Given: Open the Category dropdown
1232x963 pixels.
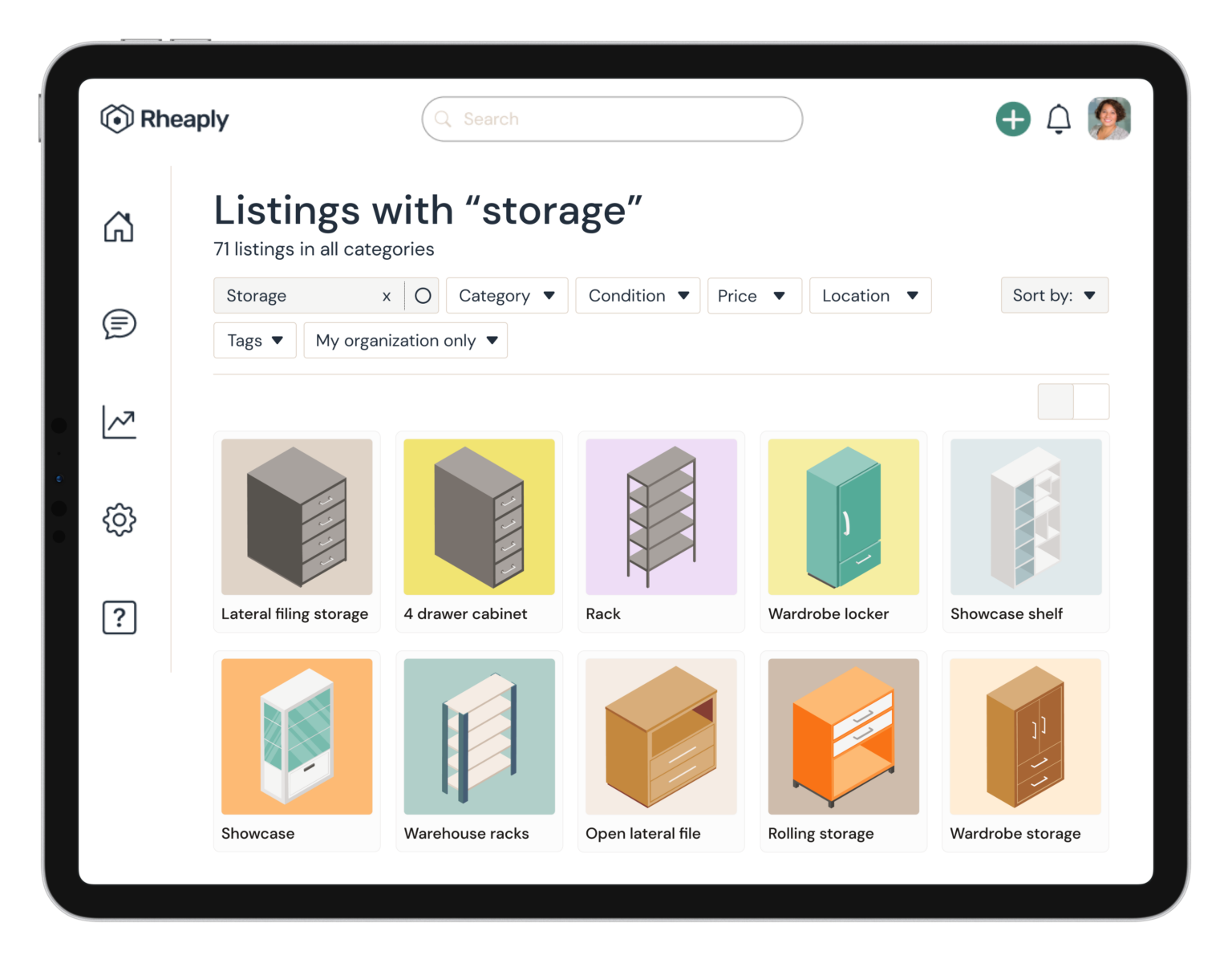Looking at the screenshot, I should point(506,295).
